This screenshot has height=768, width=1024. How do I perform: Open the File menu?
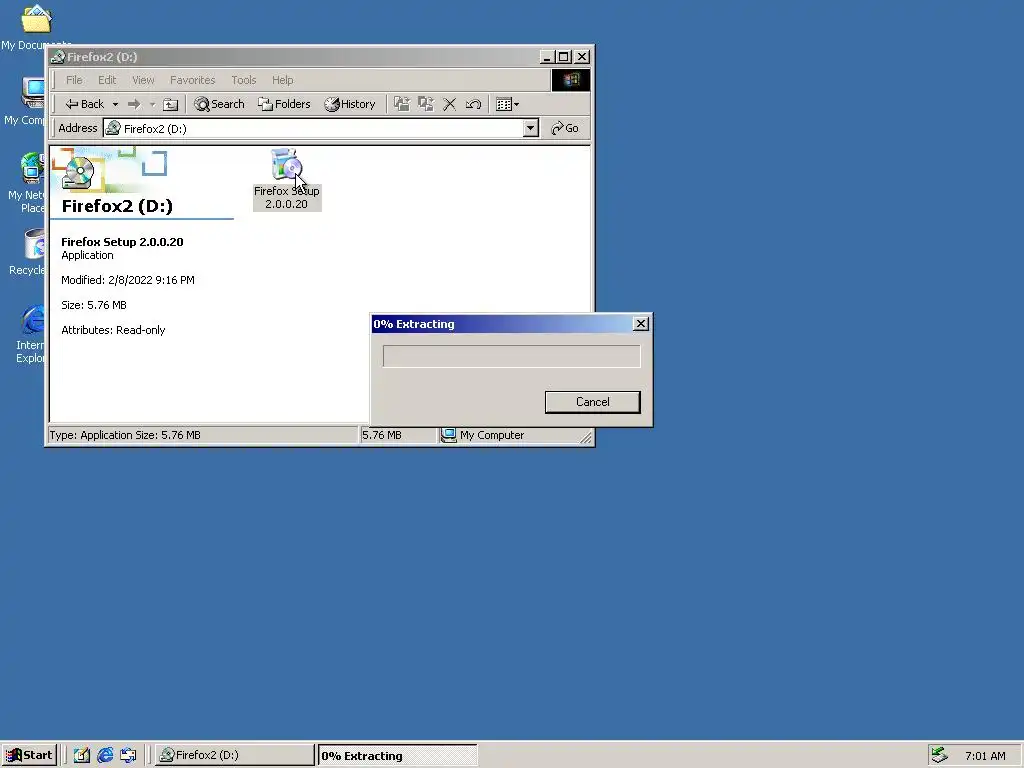pos(74,80)
